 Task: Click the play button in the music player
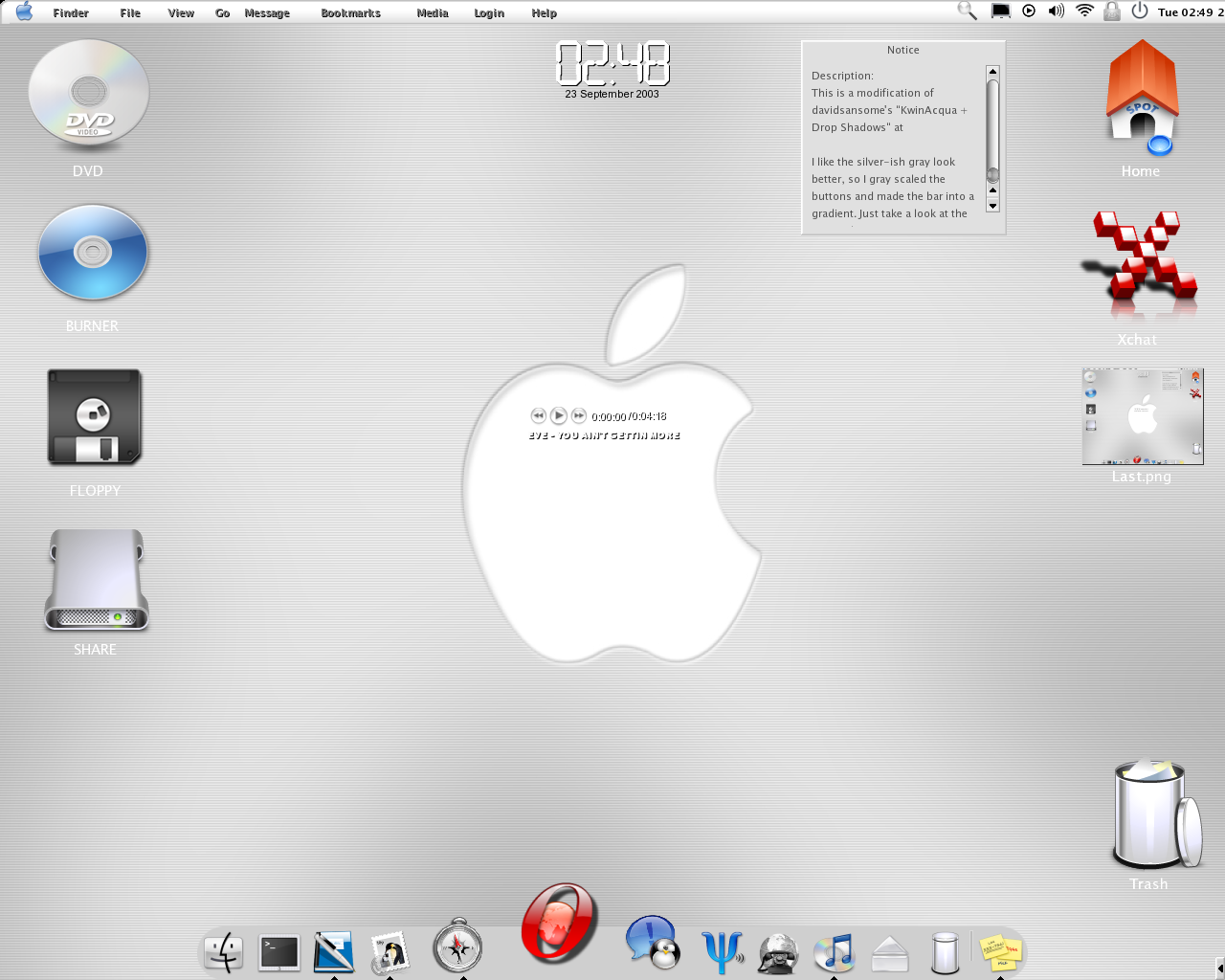click(559, 415)
